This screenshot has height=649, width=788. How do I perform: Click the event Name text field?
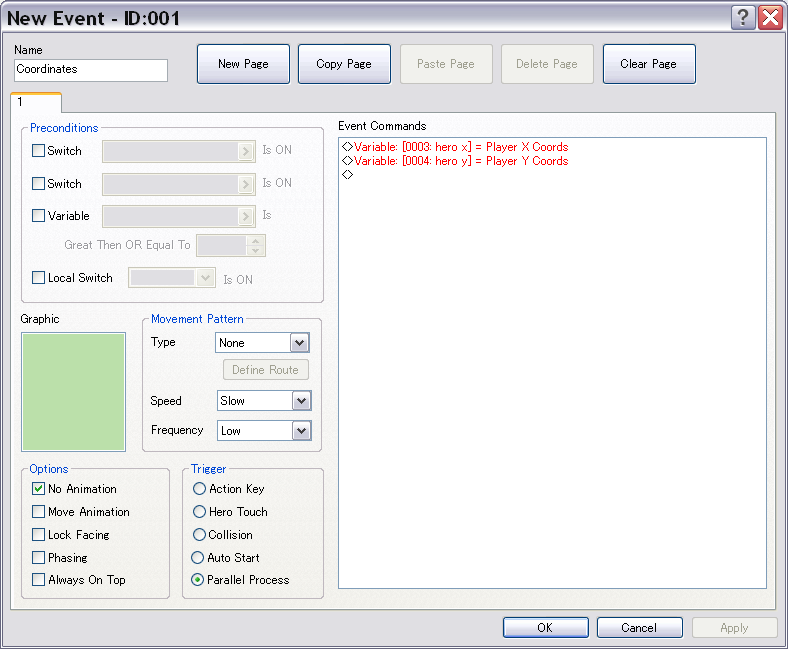91,70
